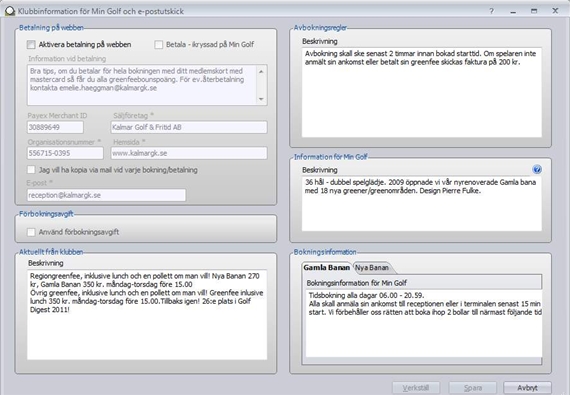The image size is (570, 395).
Task: Click the Spara button
Action: point(473,388)
